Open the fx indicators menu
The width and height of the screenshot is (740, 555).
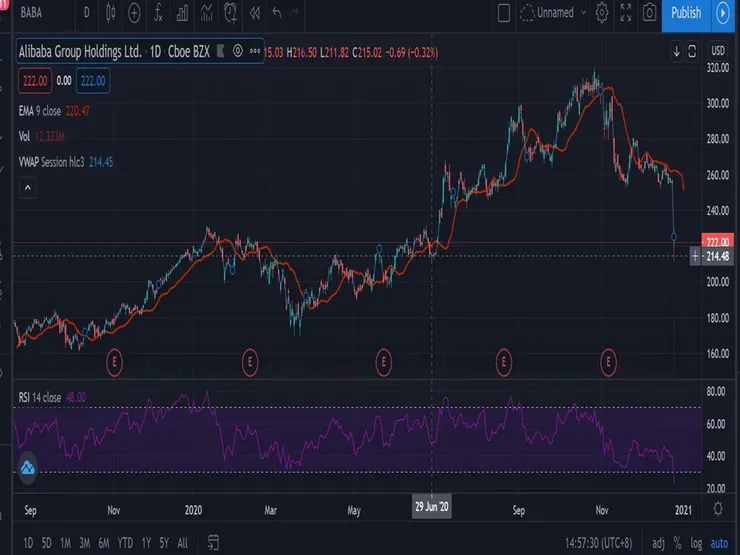(158, 13)
